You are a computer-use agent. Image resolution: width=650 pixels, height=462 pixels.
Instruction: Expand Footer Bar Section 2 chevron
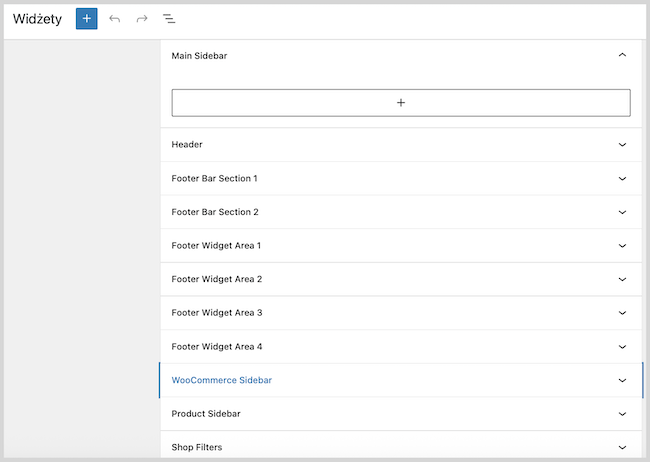[x=622, y=212]
